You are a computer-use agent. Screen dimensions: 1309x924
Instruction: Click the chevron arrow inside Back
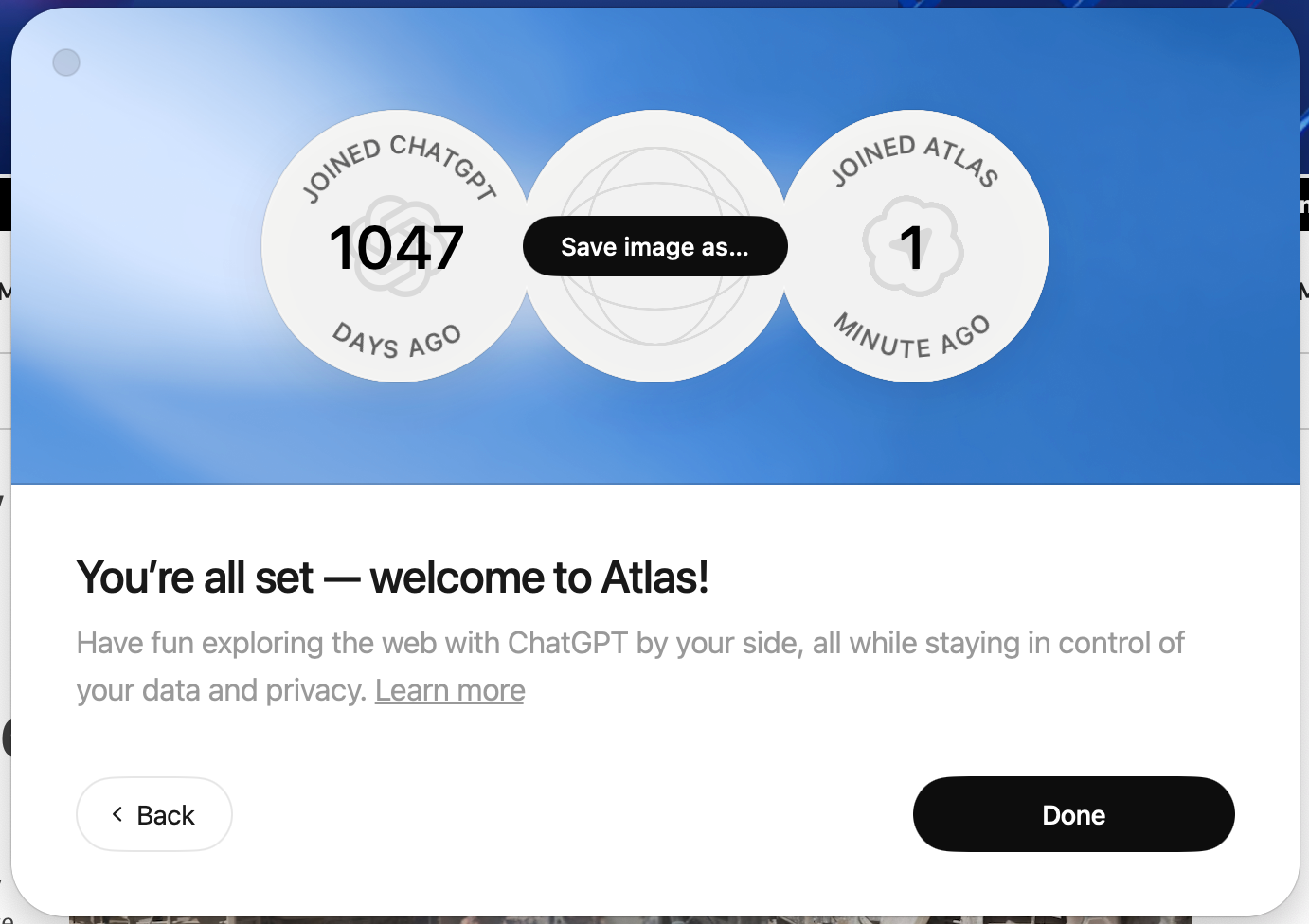[117, 814]
